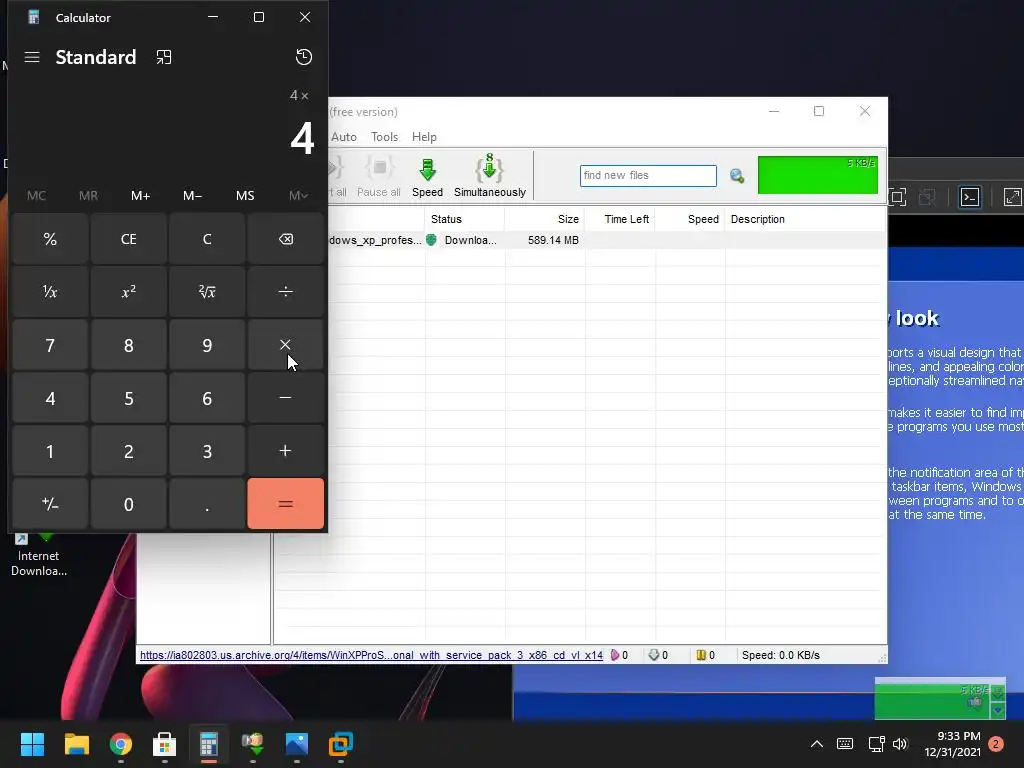
Task: Open the M memory list dropdown
Action: point(298,195)
